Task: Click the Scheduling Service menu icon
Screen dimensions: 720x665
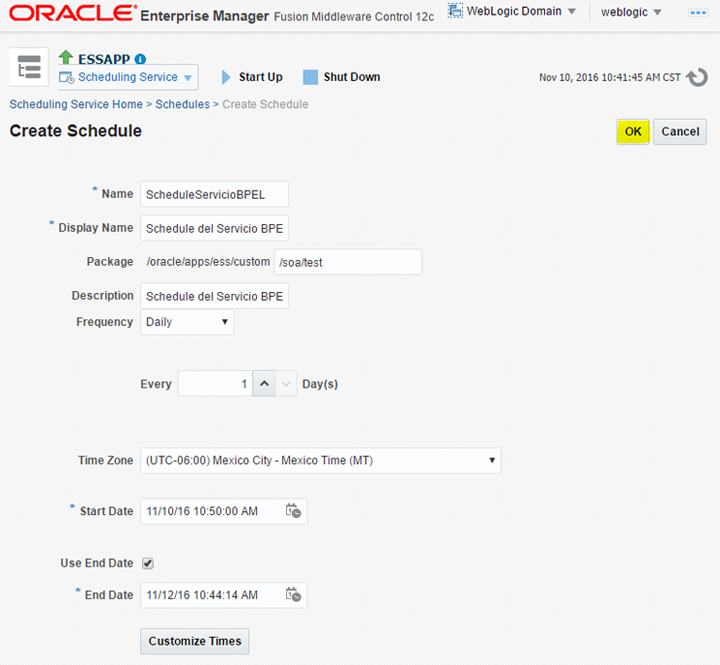Action: (67, 78)
